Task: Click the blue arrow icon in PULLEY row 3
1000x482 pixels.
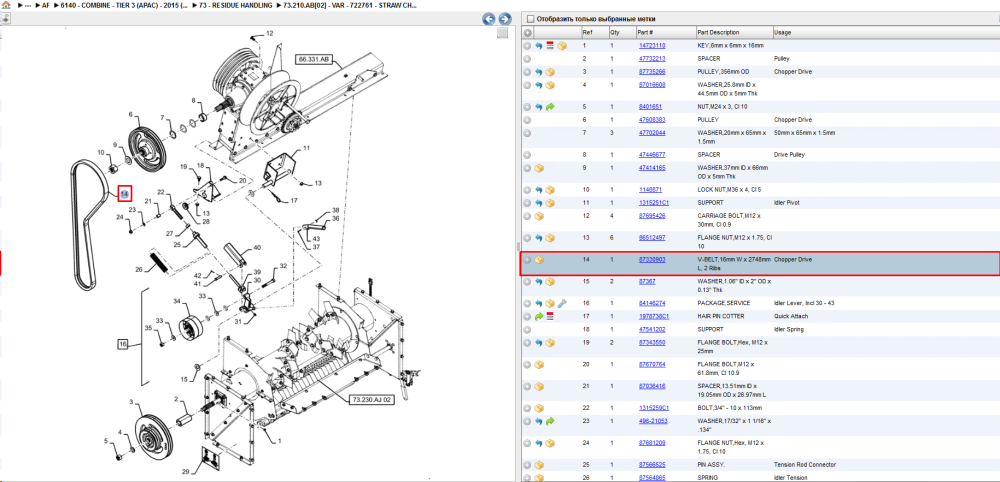Action: [x=539, y=72]
